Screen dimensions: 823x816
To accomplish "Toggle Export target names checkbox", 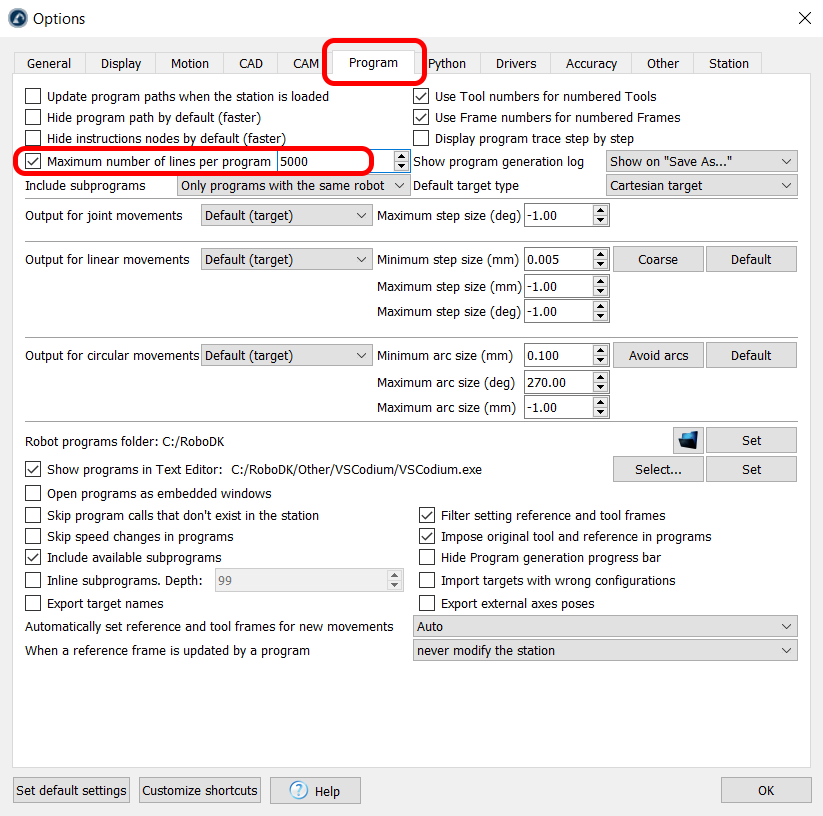I will (34, 604).
